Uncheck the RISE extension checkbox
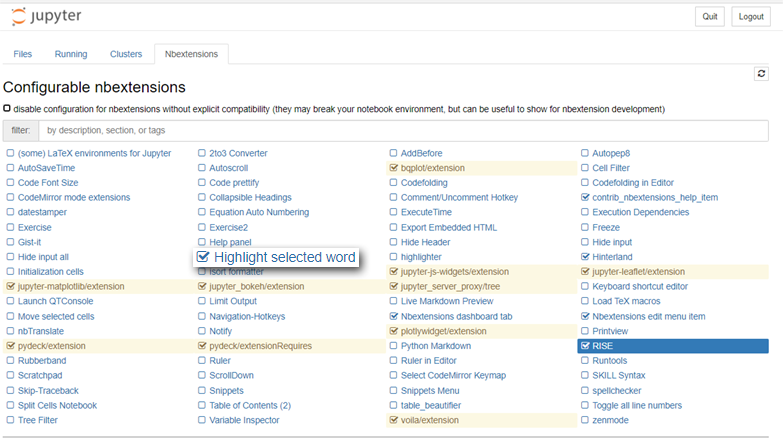Viewport: 783px width, 442px height. (x=585, y=346)
